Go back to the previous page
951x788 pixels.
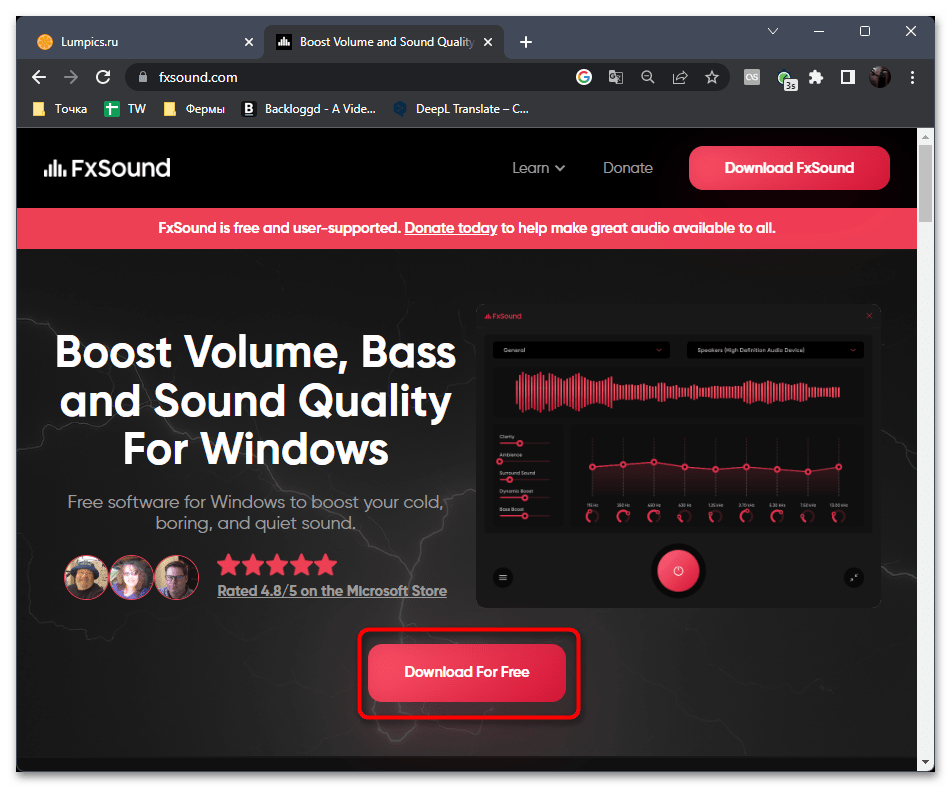click(39, 77)
